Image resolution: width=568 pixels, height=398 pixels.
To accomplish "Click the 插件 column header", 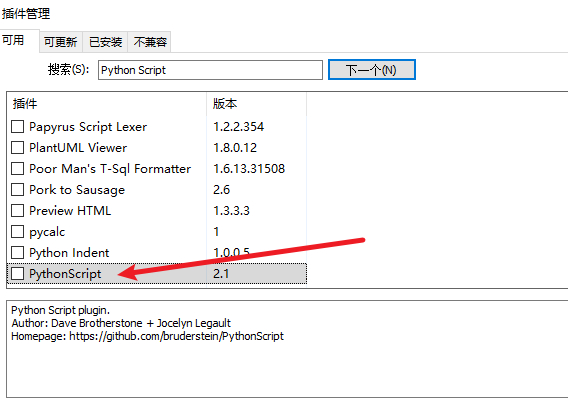I will (106, 104).
